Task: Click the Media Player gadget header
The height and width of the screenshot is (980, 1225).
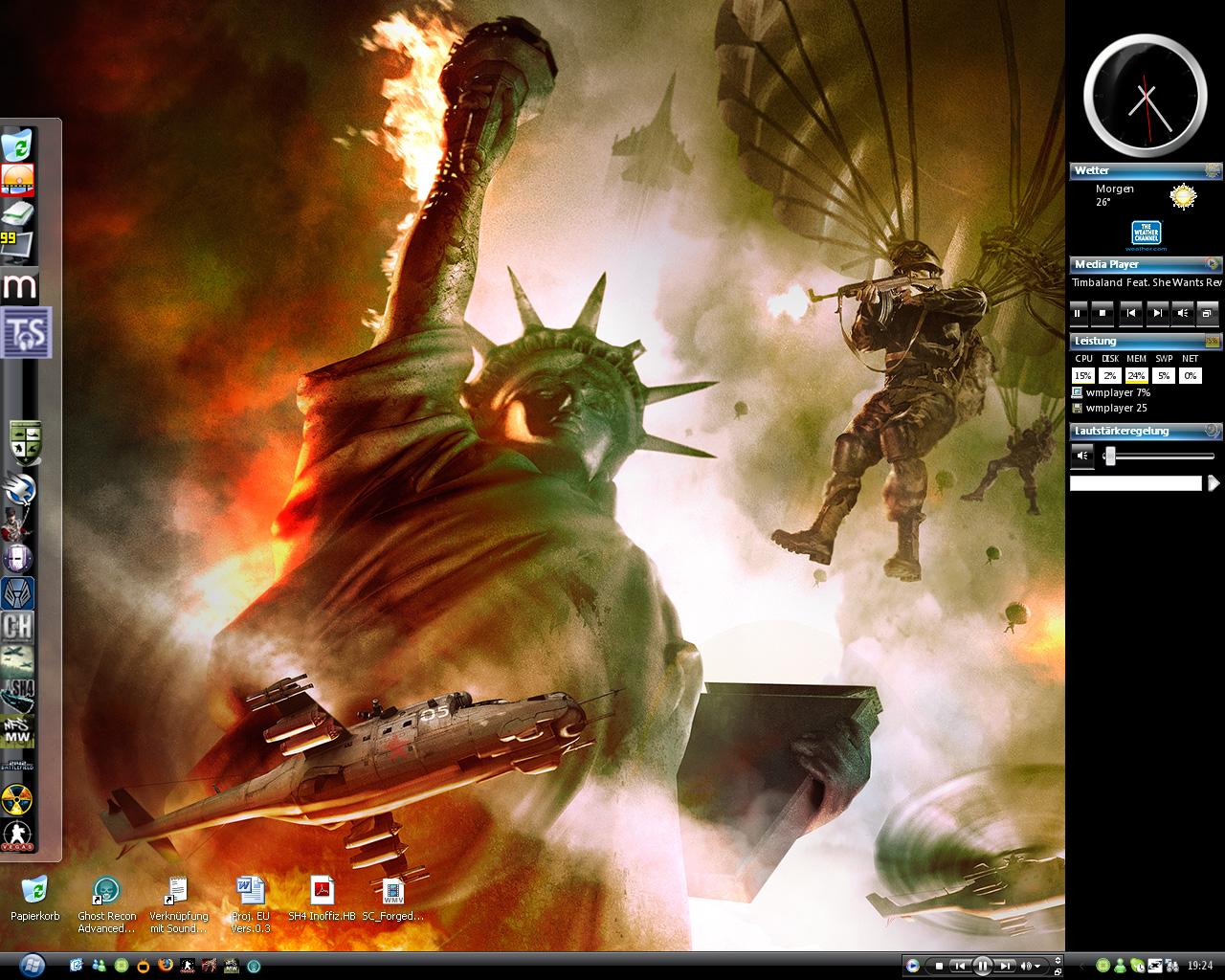Action: pos(1146,264)
